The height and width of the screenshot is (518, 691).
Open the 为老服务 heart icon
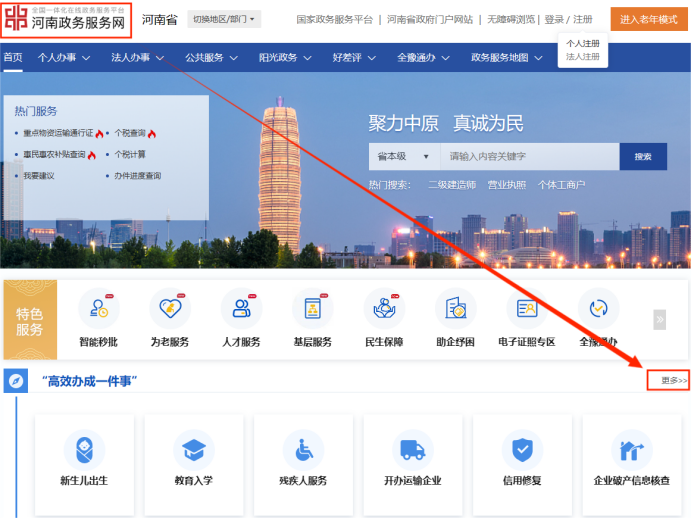[x=170, y=309]
